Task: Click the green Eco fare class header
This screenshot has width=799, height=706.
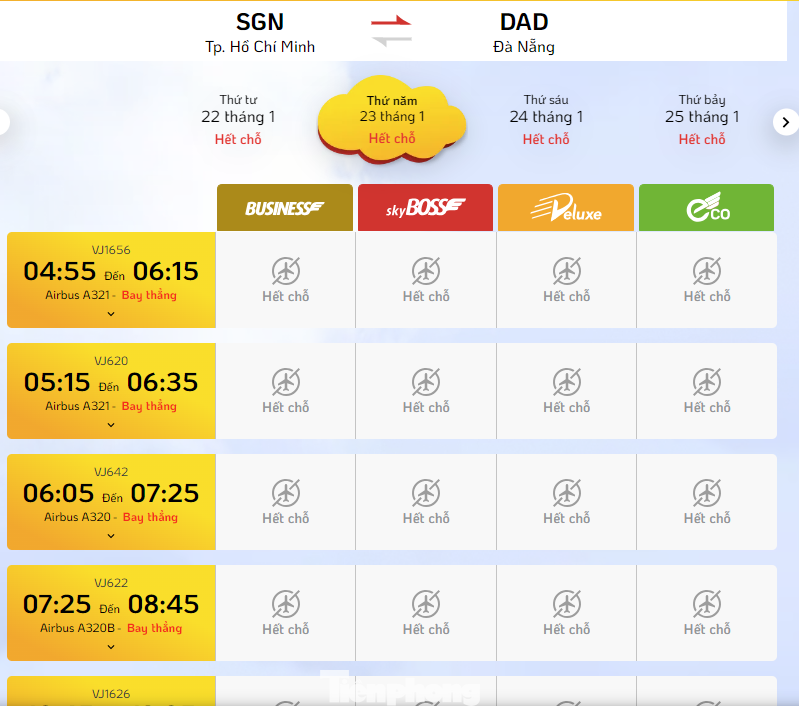Action: click(706, 208)
